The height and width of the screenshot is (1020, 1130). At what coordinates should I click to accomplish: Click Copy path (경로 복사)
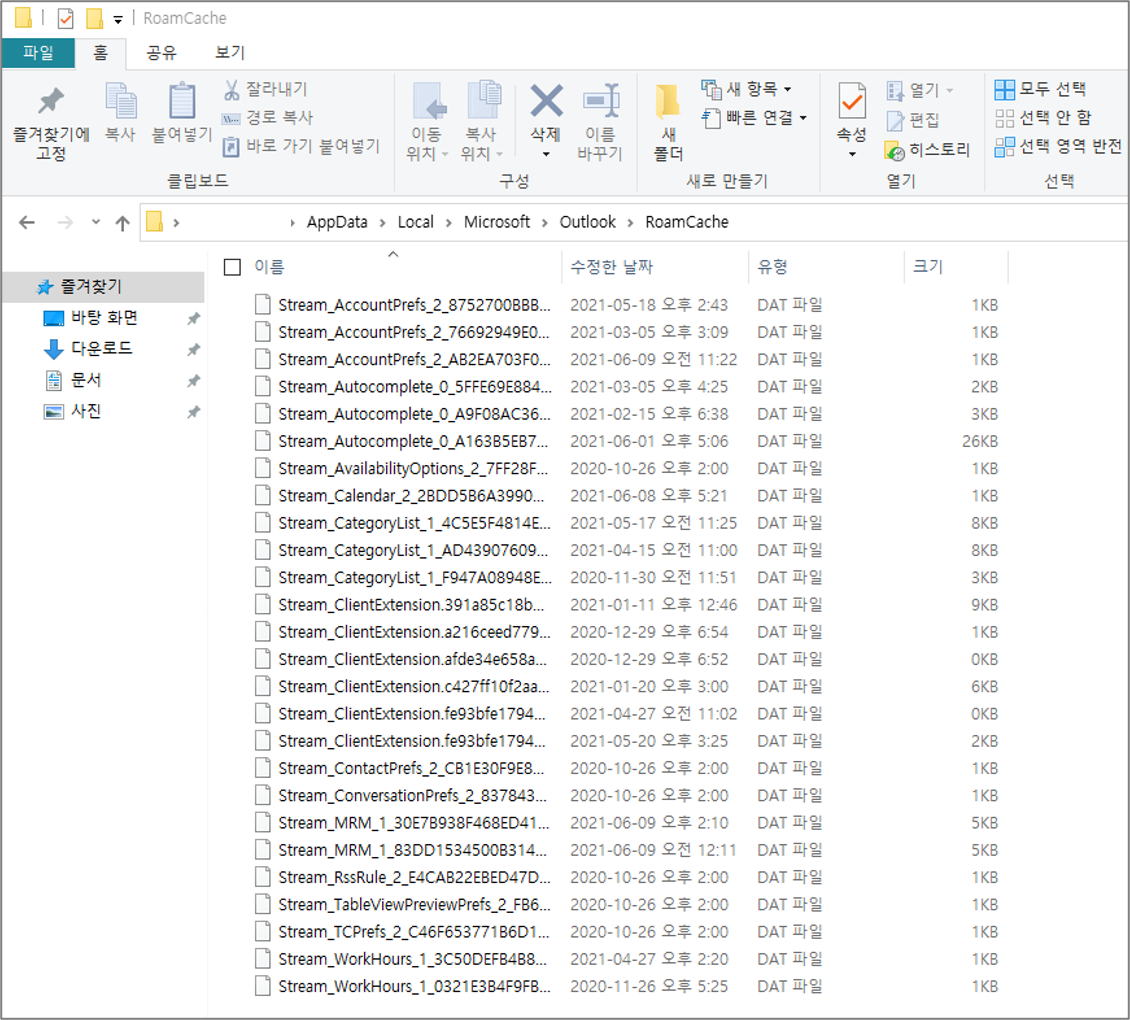[x=267, y=117]
